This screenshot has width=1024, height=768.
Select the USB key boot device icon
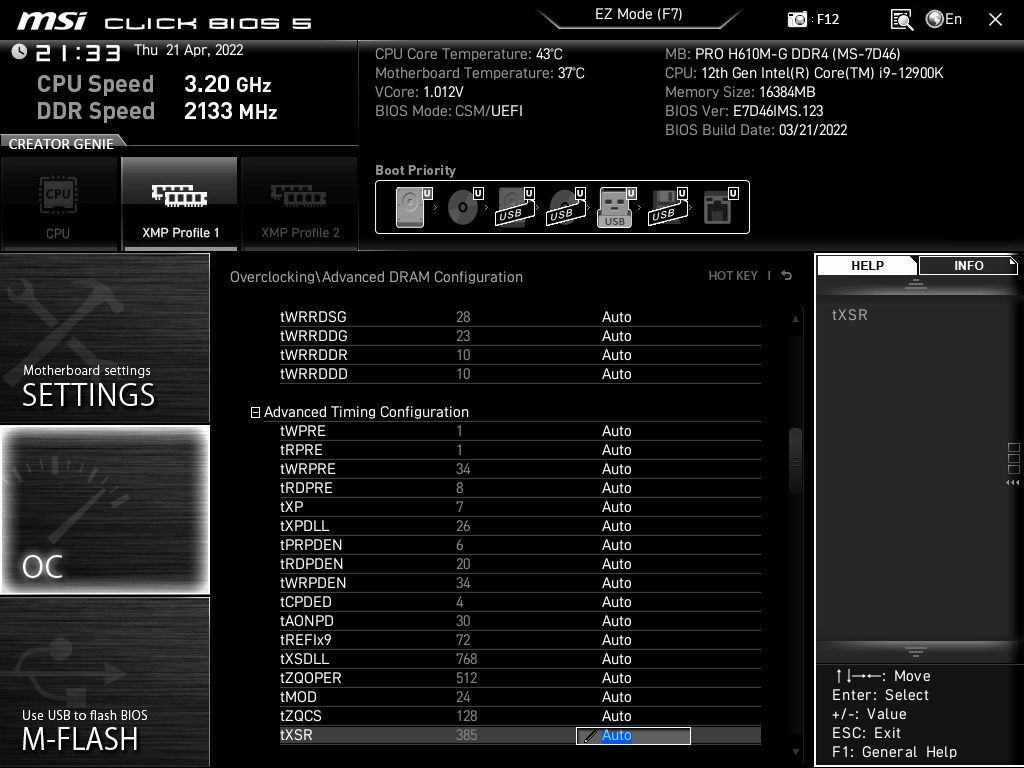click(616, 206)
